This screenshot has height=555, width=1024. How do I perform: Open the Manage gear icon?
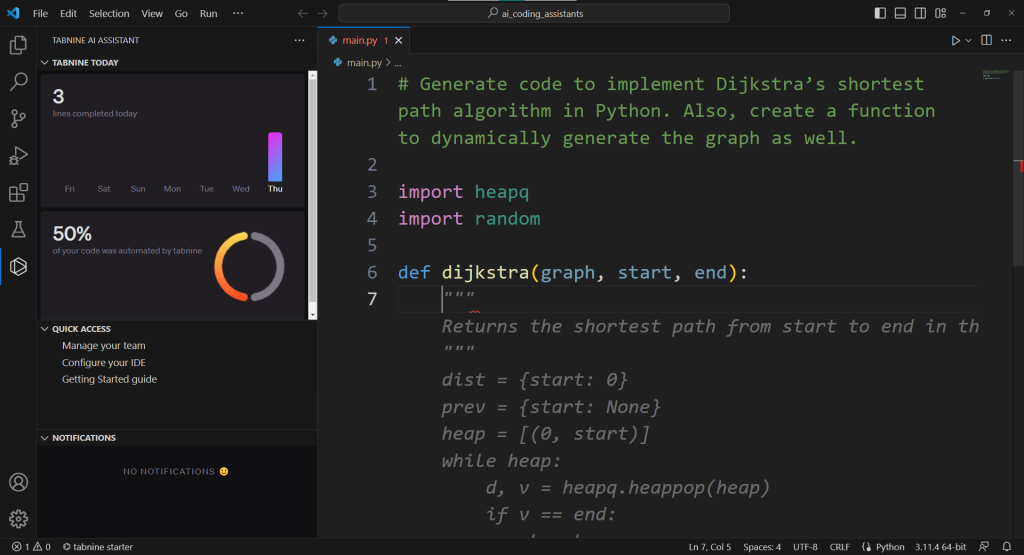point(18,519)
